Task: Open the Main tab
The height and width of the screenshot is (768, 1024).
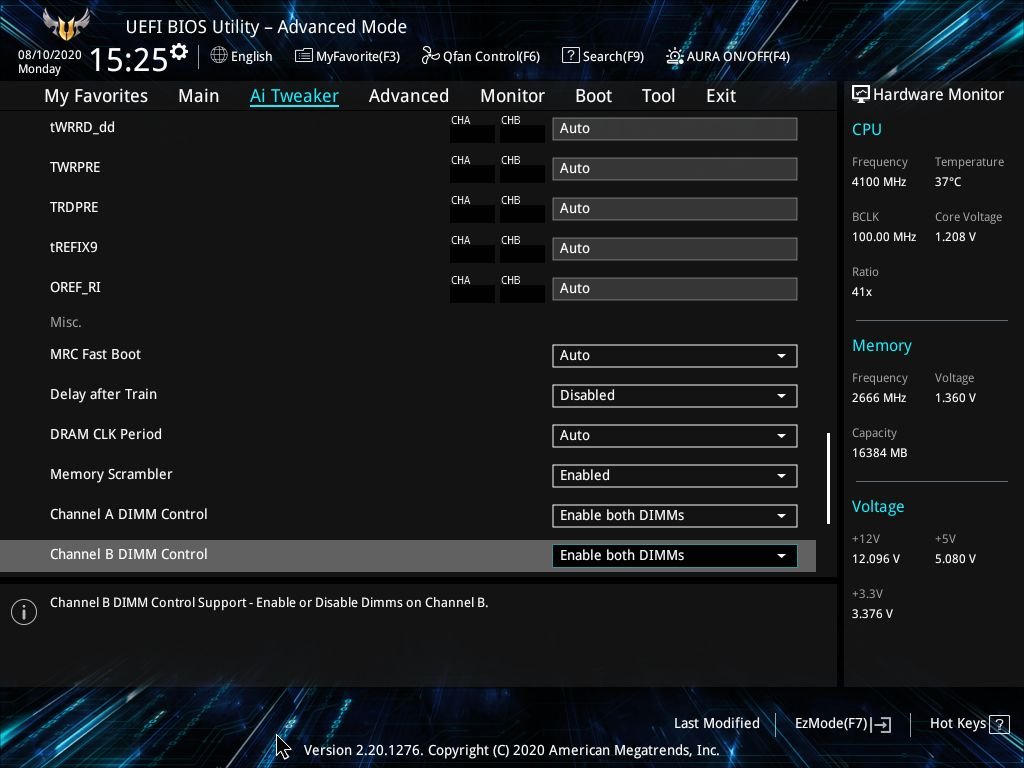Action: coord(199,96)
